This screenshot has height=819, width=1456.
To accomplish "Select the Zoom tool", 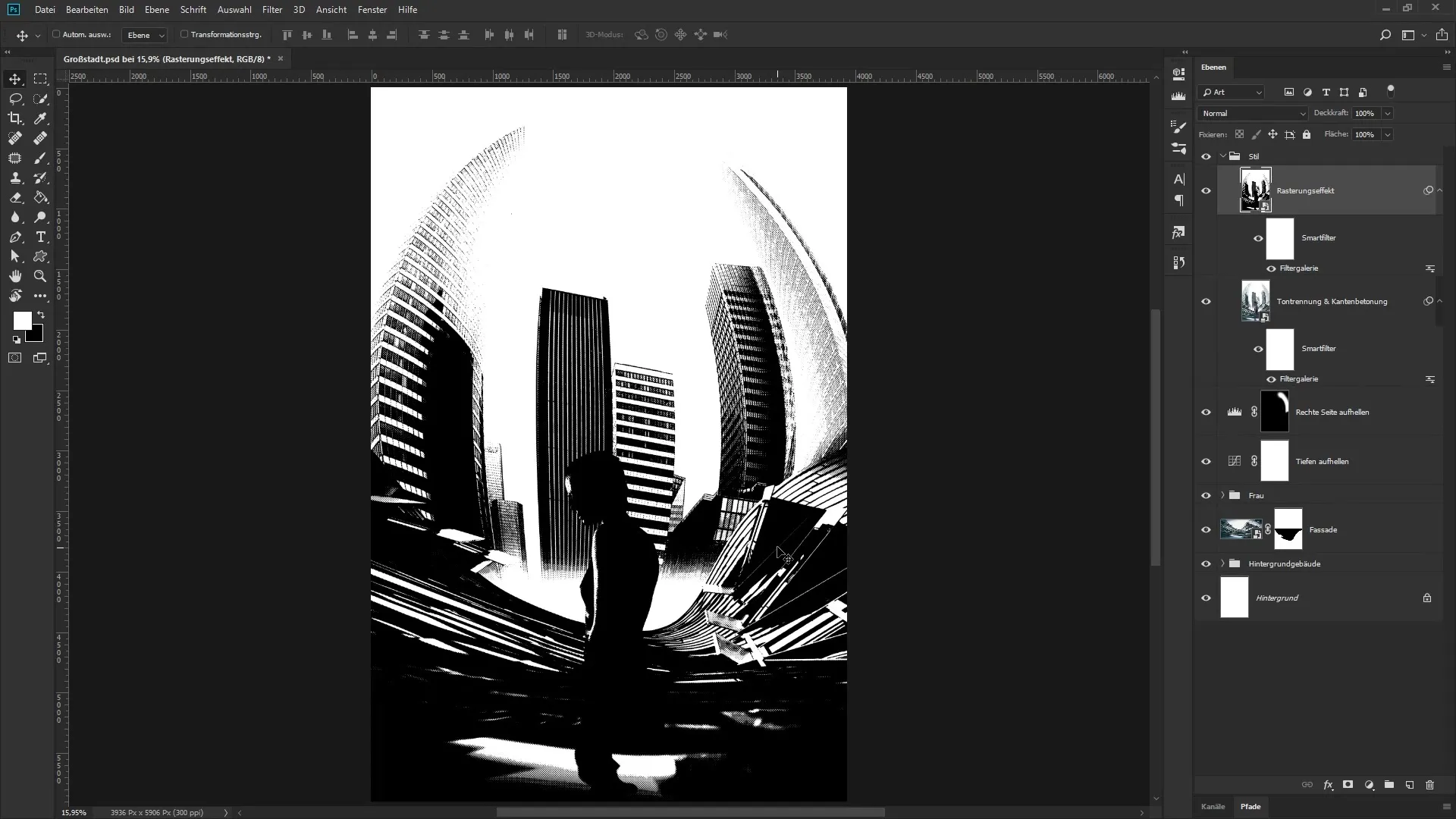I will (40, 276).
